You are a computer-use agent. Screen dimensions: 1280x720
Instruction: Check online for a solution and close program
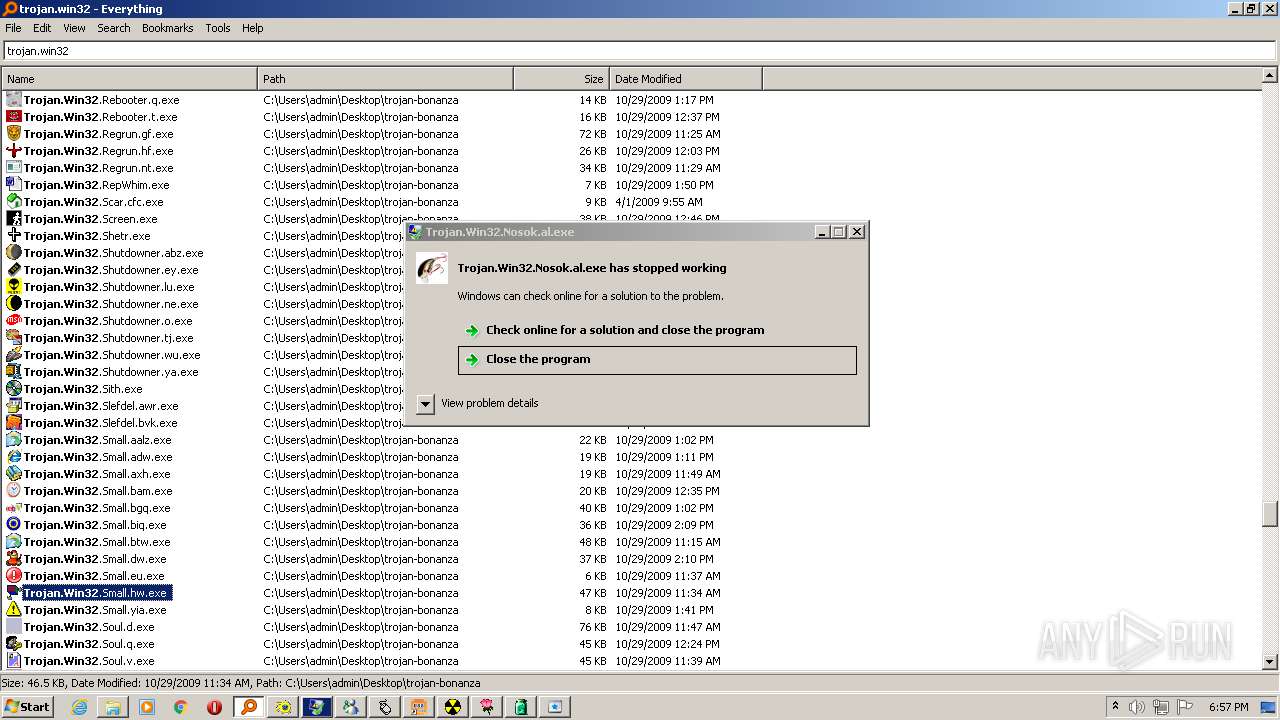click(x=657, y=330)
